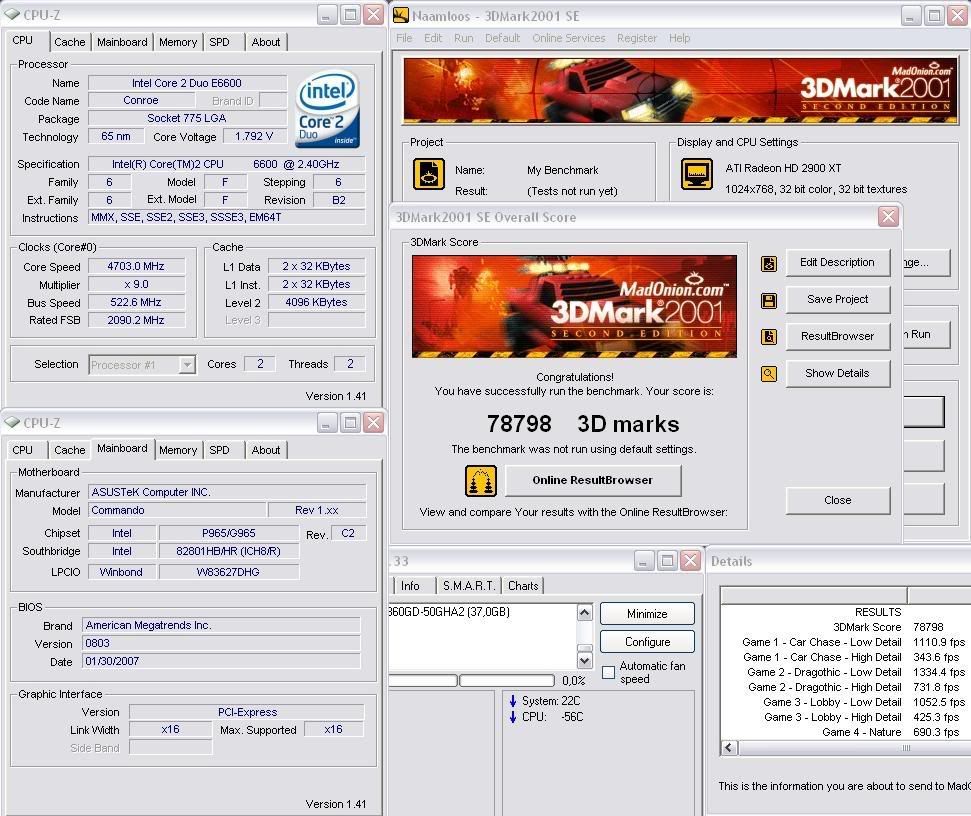This screenshot has width=971, height=816.
Task: Click the Show Details button
Action: [837, 373]
